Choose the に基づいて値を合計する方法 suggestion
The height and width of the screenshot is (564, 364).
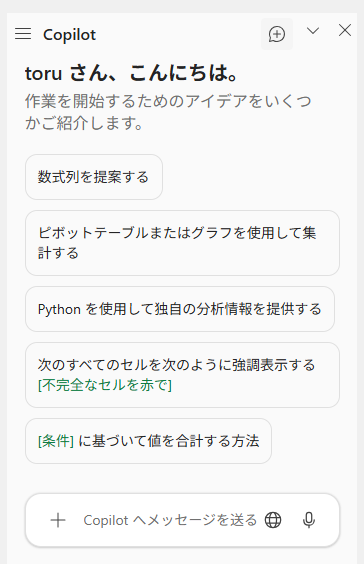point(148,441)
